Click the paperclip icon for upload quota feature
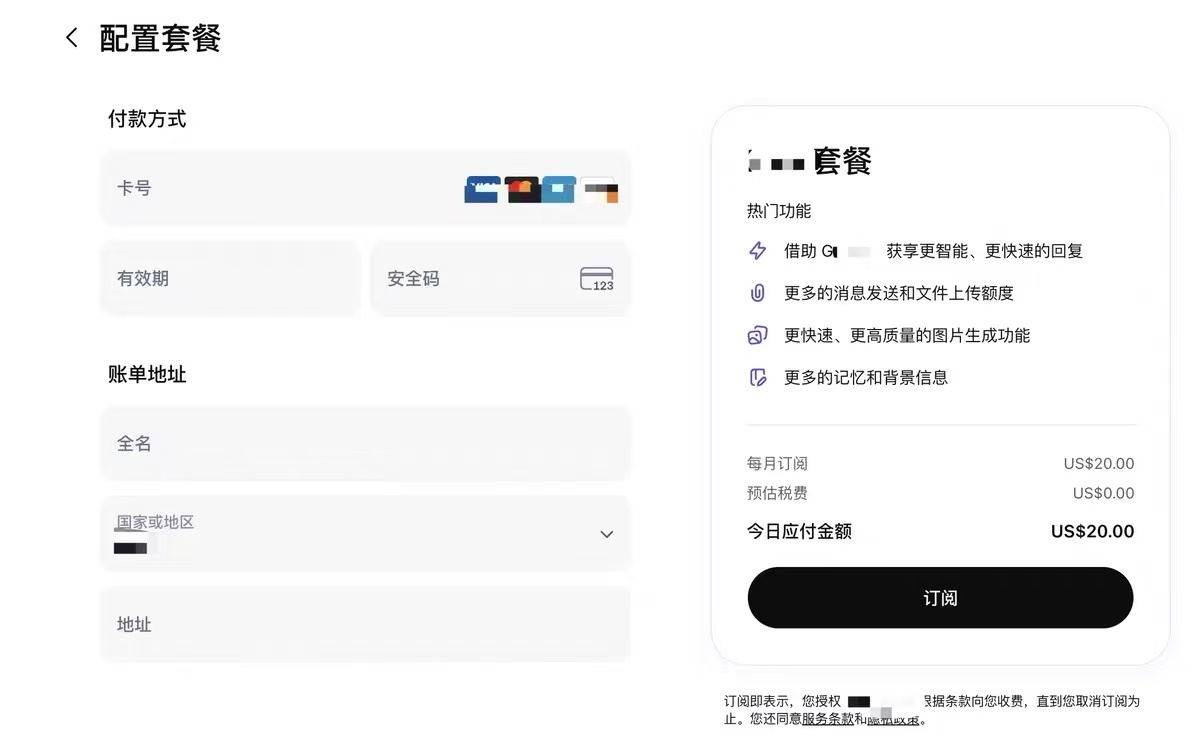The image size is (1200, 738). point(758,293)
